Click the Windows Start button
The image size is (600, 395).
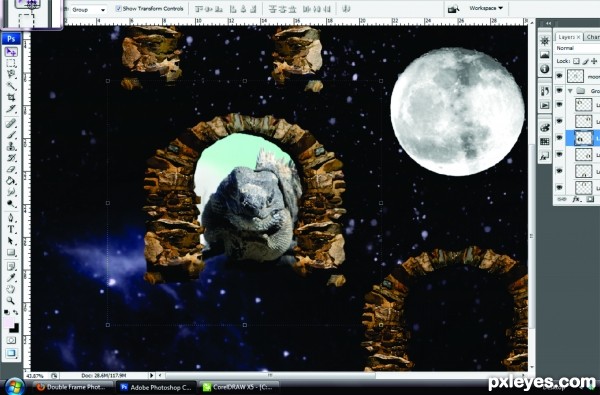click(x=15, y=387)
